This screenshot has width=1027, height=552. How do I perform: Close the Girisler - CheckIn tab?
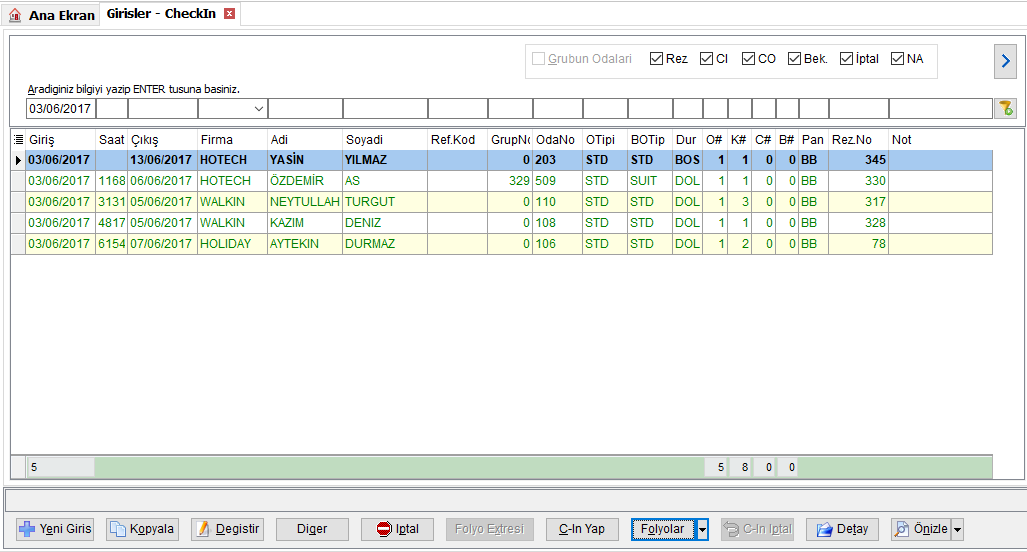tap(229, 13)
